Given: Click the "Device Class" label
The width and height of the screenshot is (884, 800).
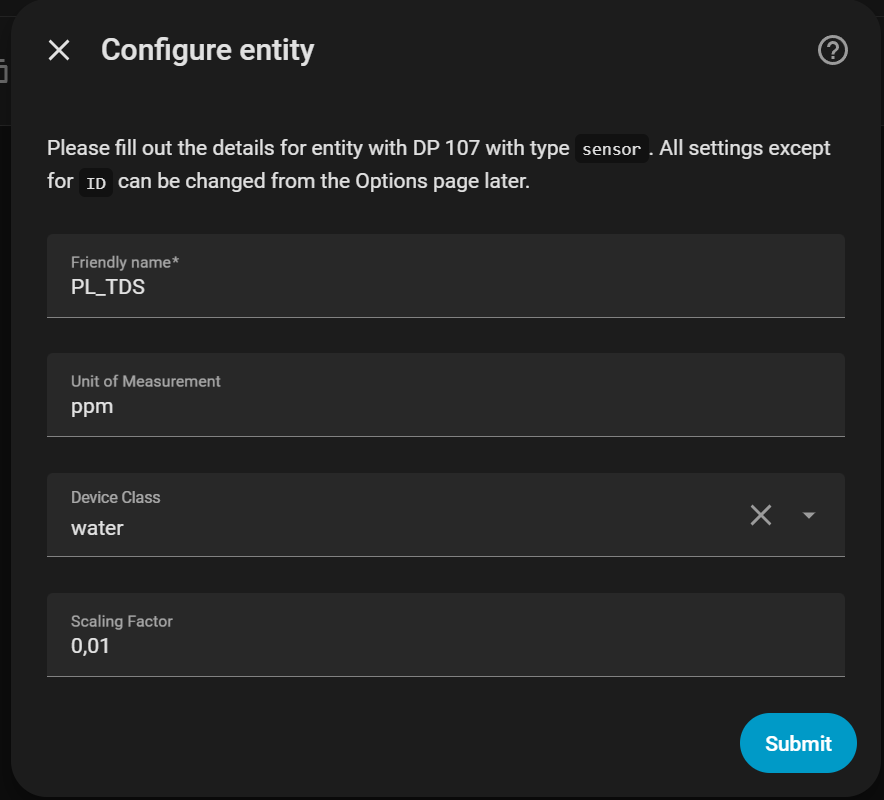Looking at the screenshot, I should tap(115, 497).
